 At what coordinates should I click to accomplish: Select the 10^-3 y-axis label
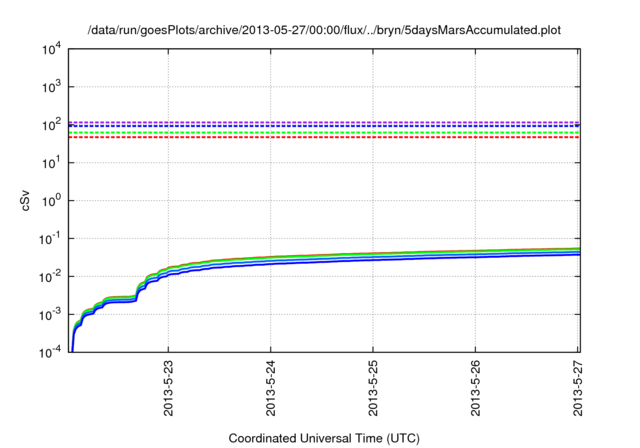(50, 315)
